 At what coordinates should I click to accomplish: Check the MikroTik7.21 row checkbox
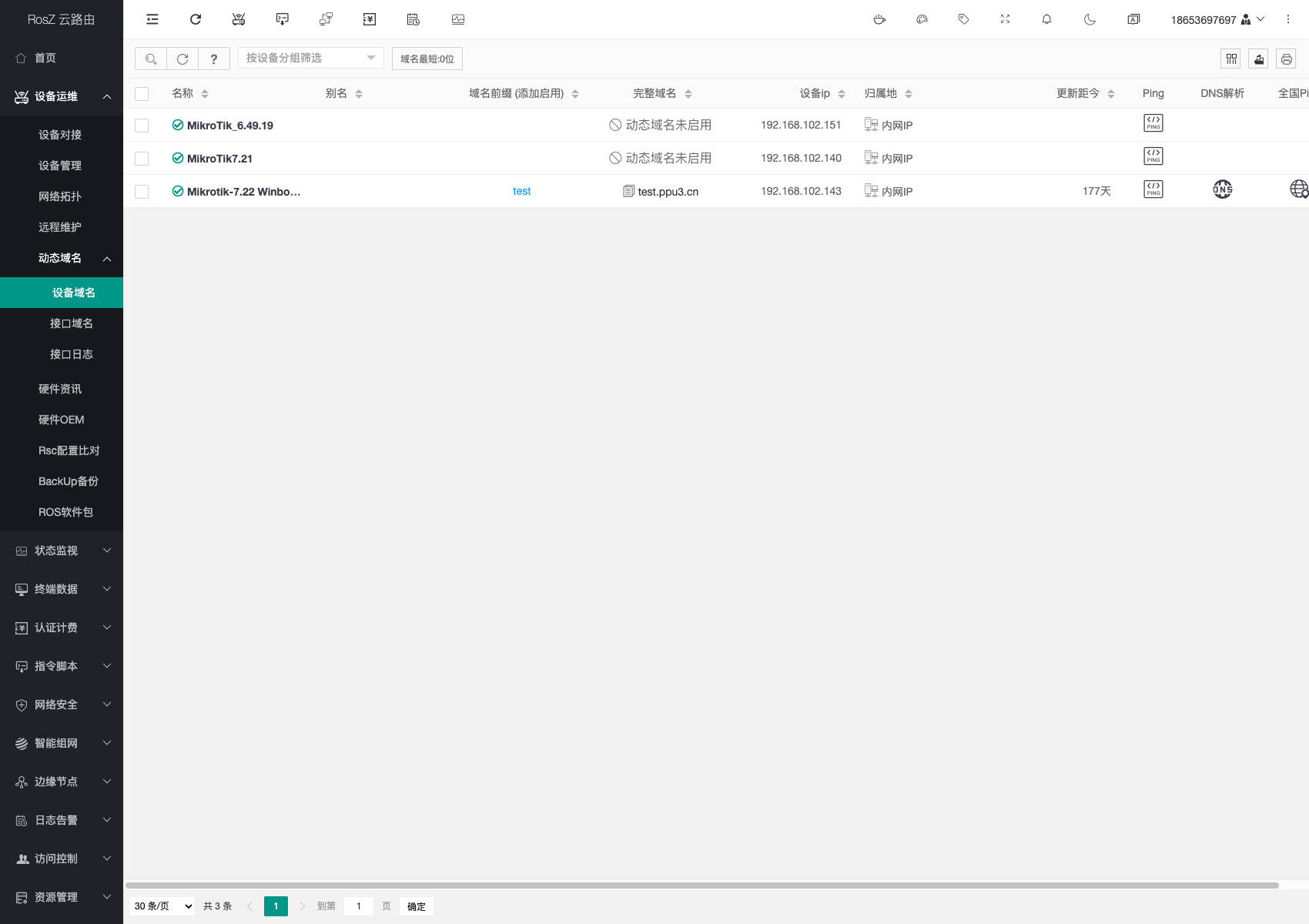coord(142,159)
